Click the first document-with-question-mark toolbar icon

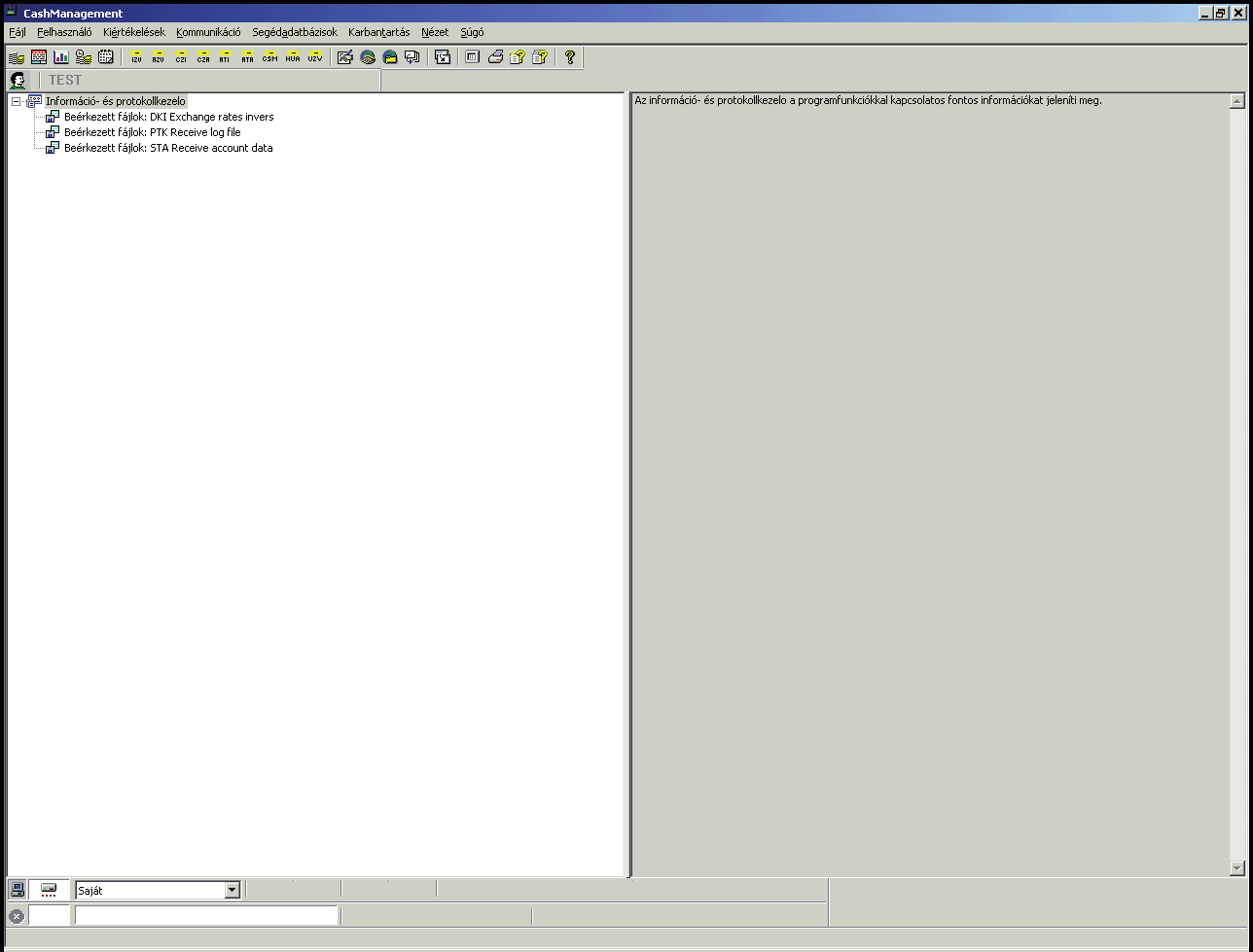[x=517, y=57]
